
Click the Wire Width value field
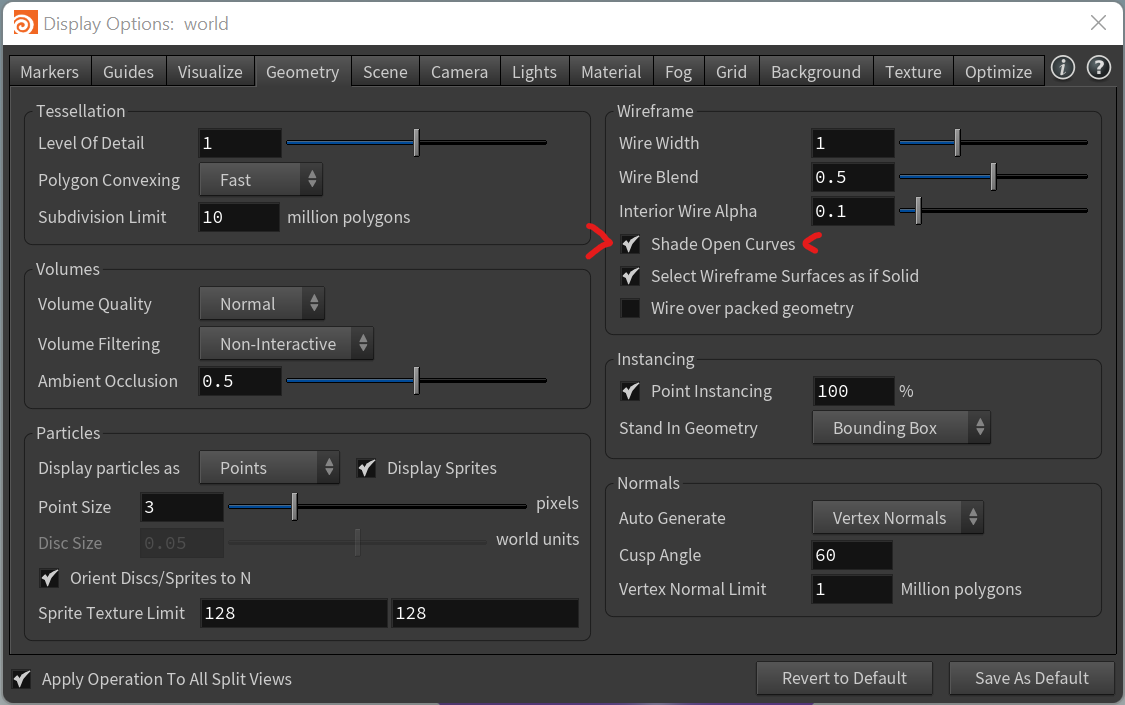coord(853,143)
